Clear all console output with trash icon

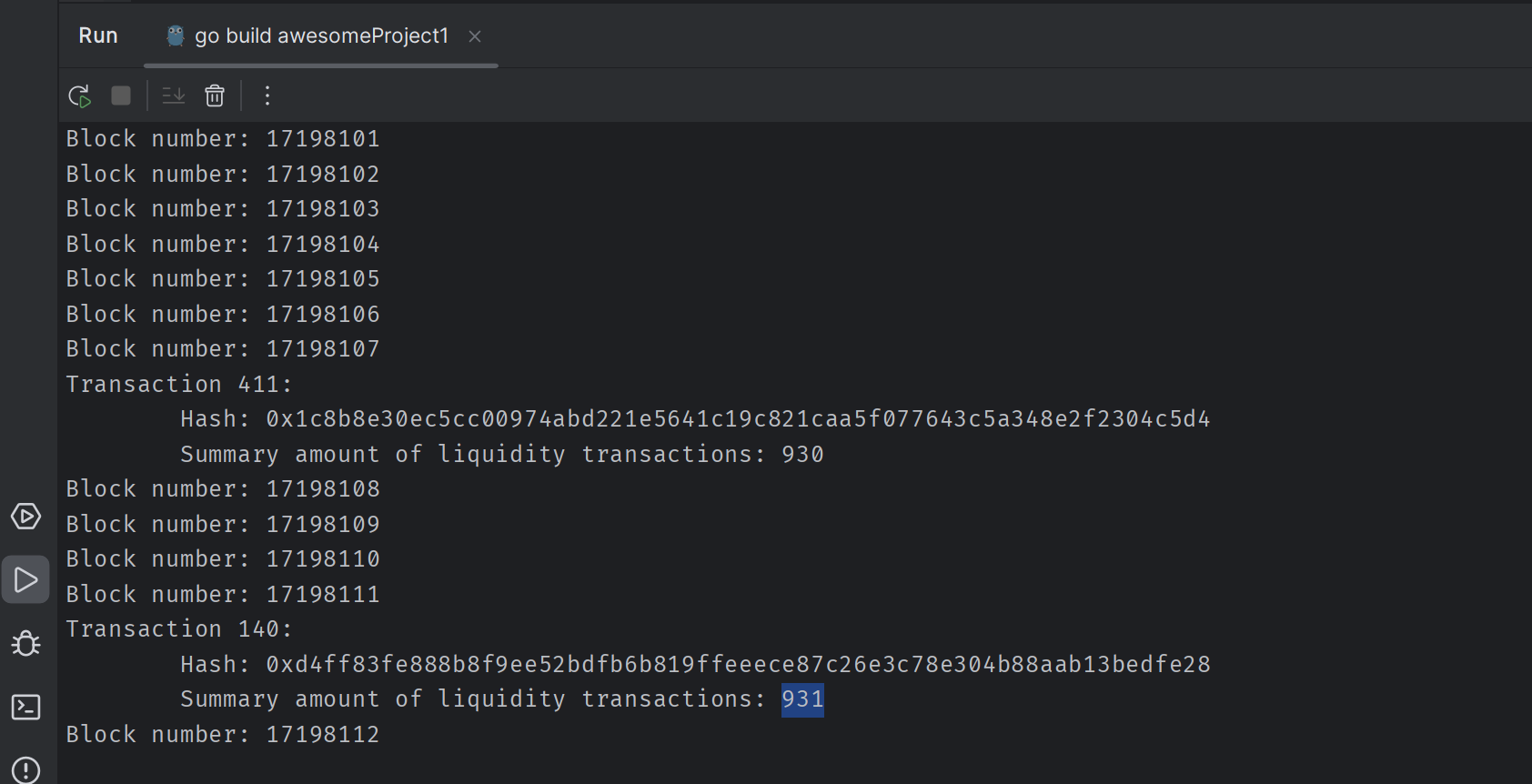pyautogui.click(x=215, y=95)
